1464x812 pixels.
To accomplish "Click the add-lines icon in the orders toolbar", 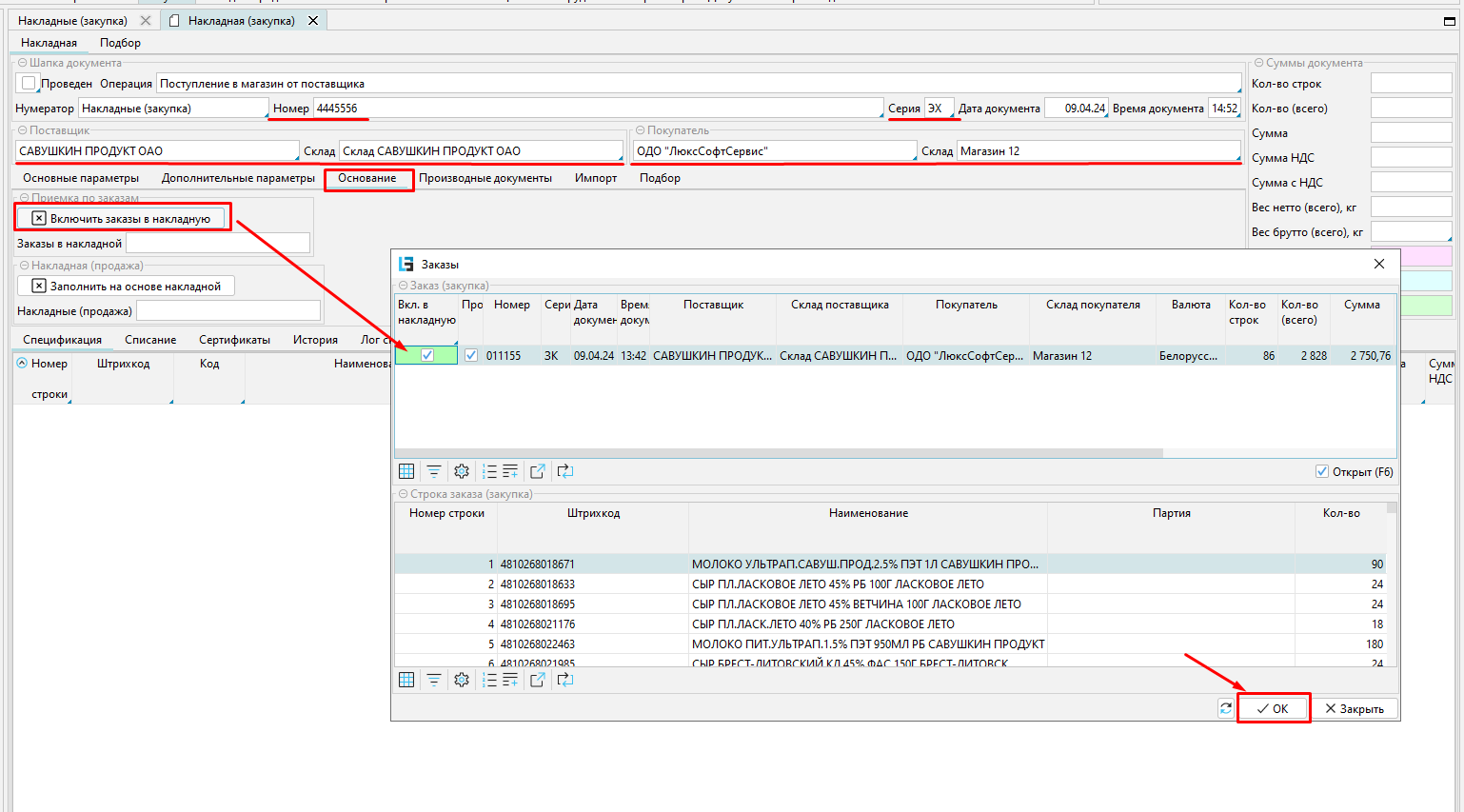I will pyautogui.click(x=511, y=471).
